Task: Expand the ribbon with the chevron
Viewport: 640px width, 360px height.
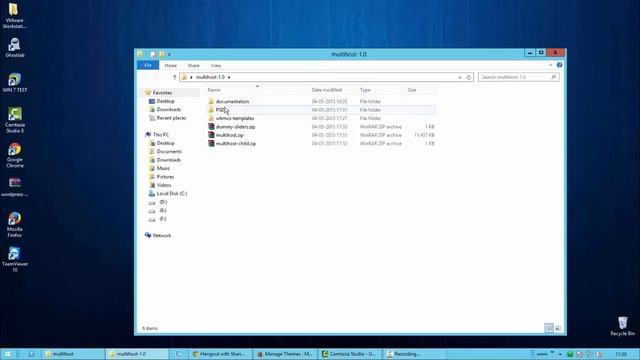Action: [x=550, y=65]
